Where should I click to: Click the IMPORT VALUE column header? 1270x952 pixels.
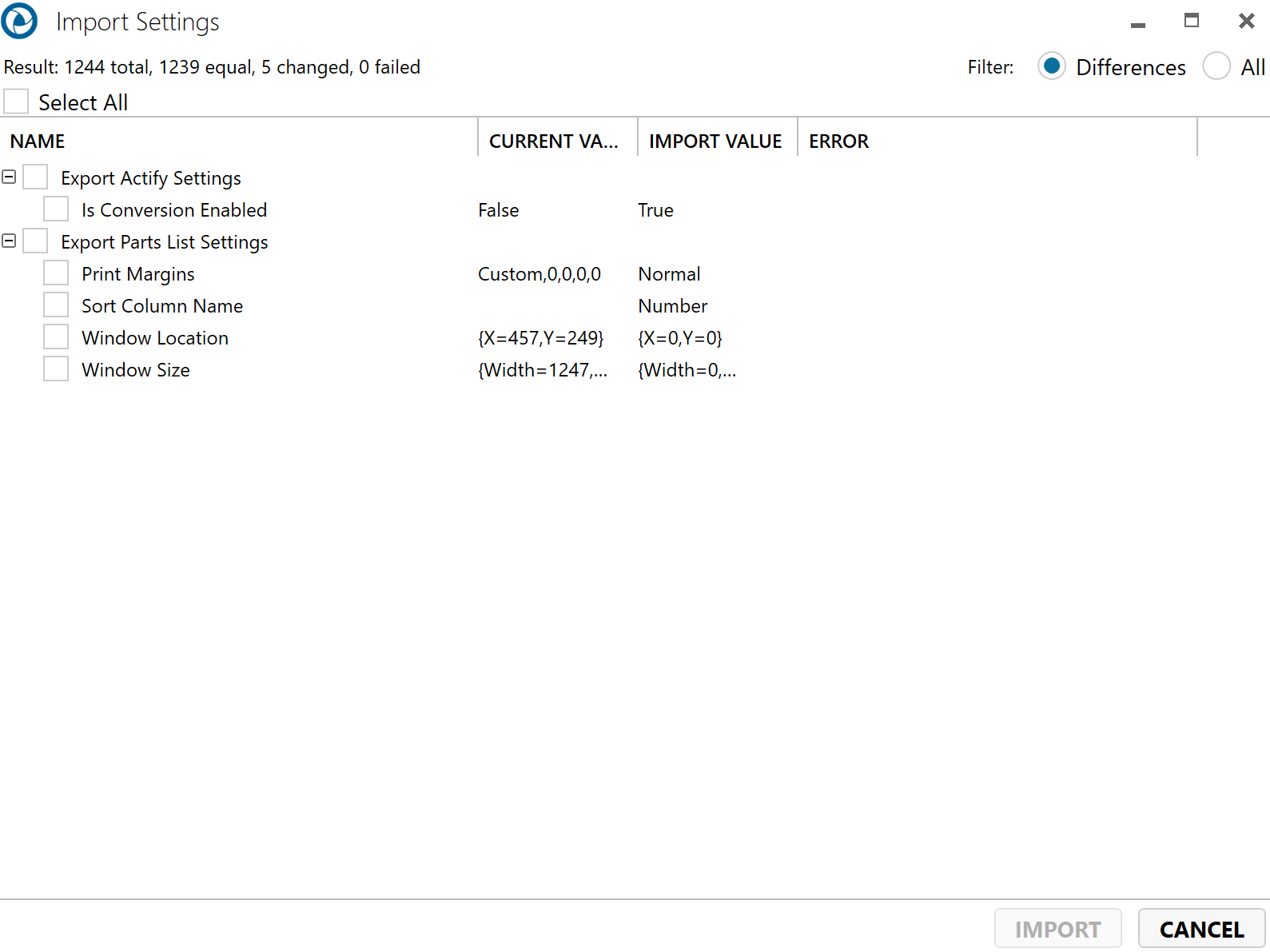715,141
